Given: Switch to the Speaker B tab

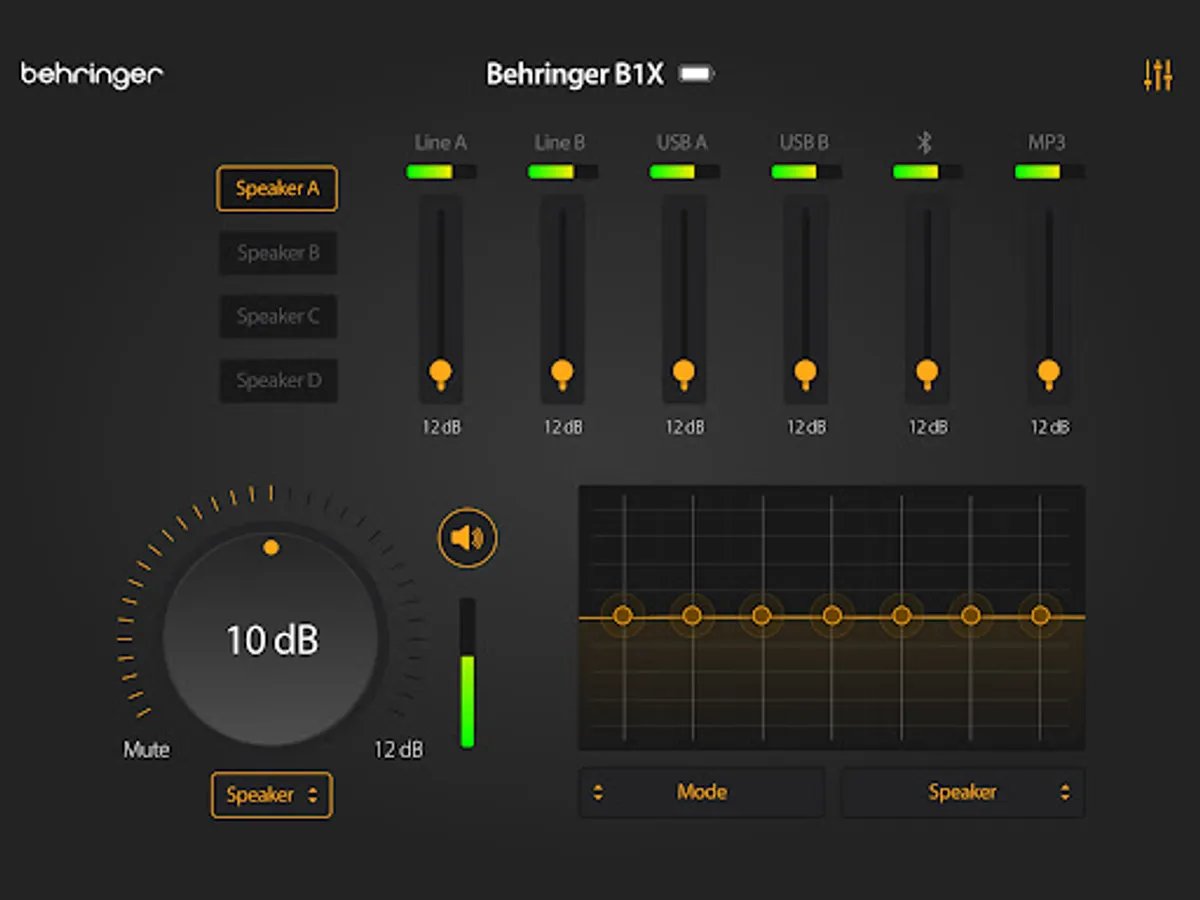Looking at the screenshot, I should [x=277, y=253].
